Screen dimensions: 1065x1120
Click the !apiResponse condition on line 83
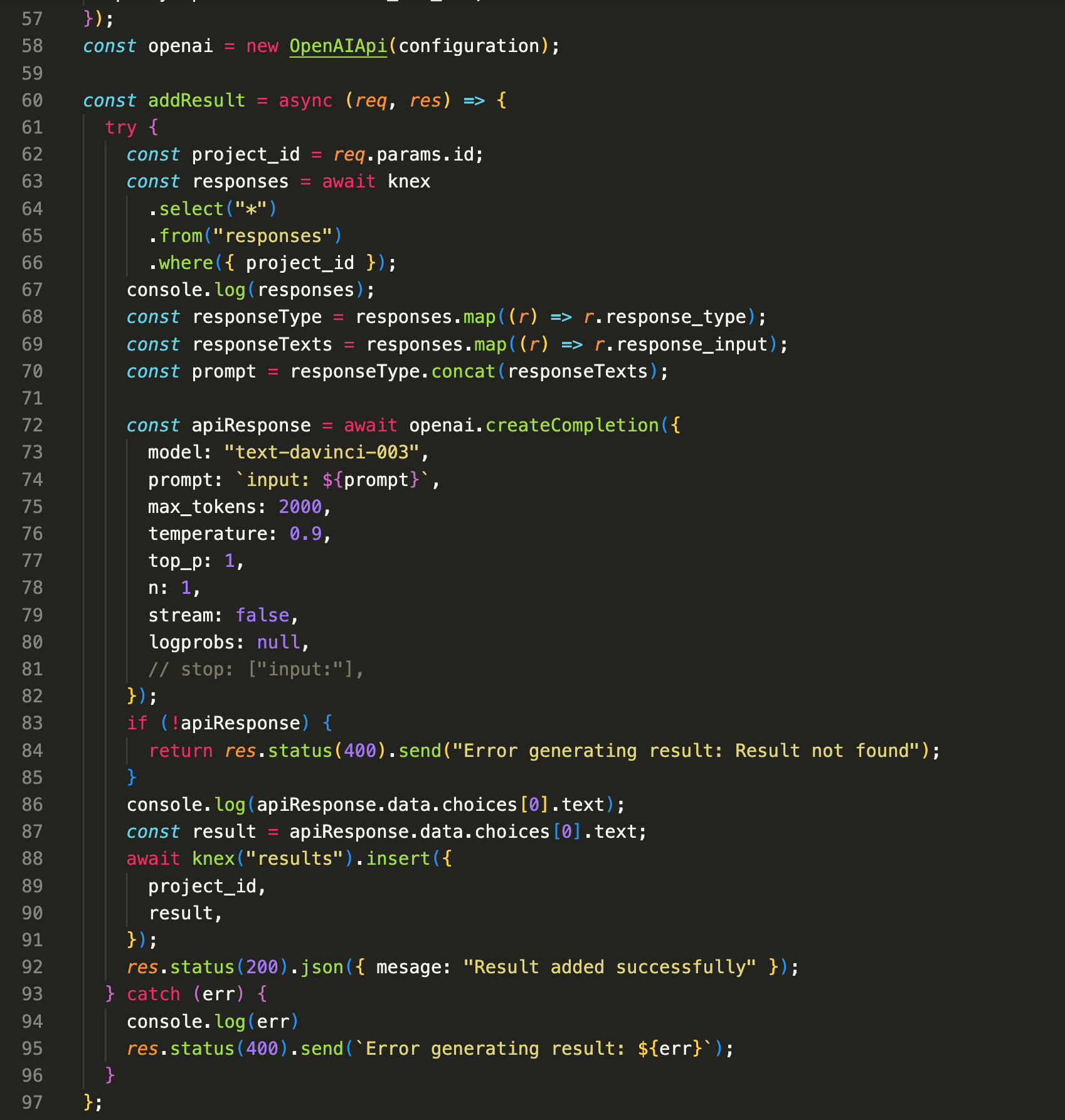235,723
